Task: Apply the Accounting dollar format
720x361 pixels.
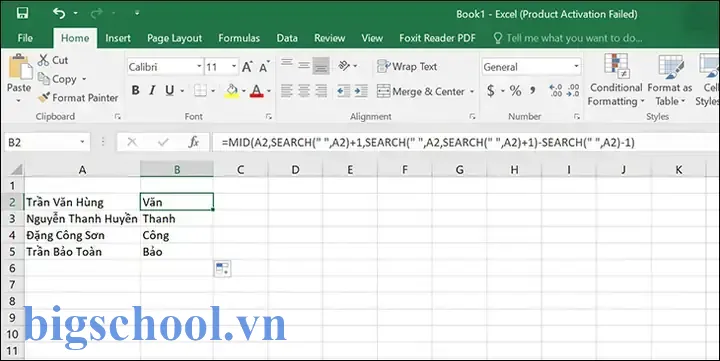Action: 490,91
